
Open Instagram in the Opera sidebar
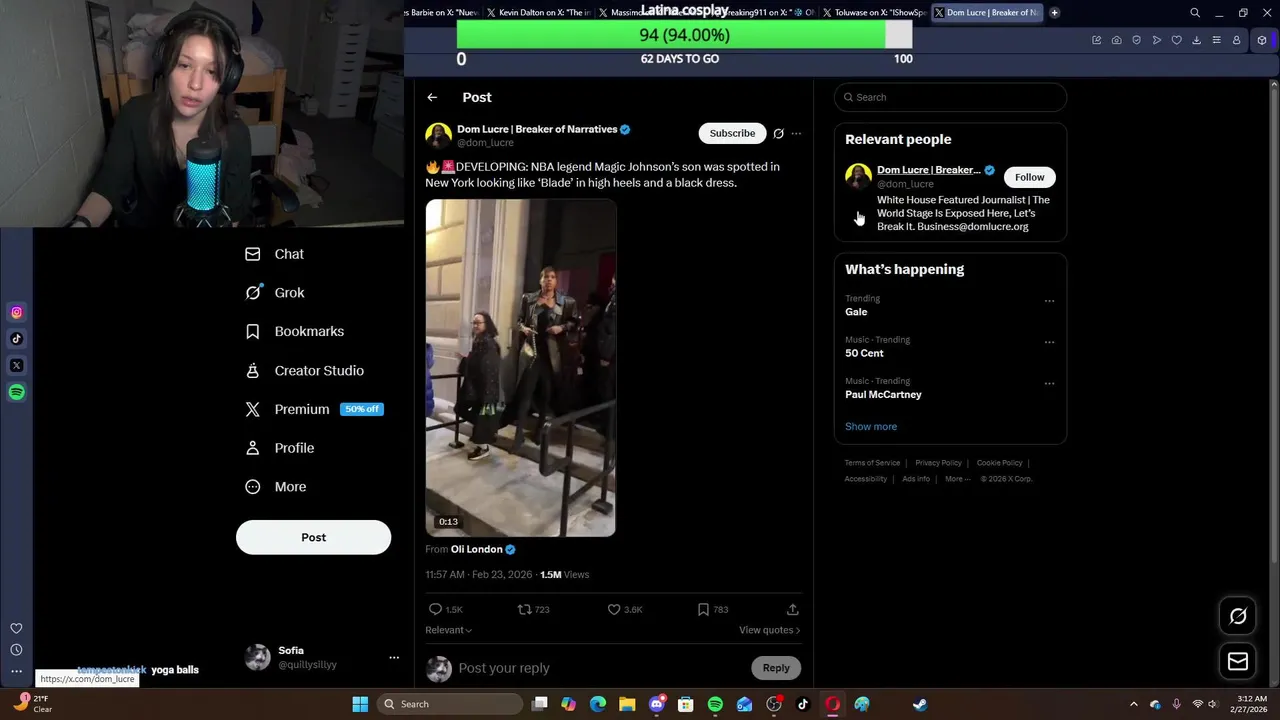(16, 313)
